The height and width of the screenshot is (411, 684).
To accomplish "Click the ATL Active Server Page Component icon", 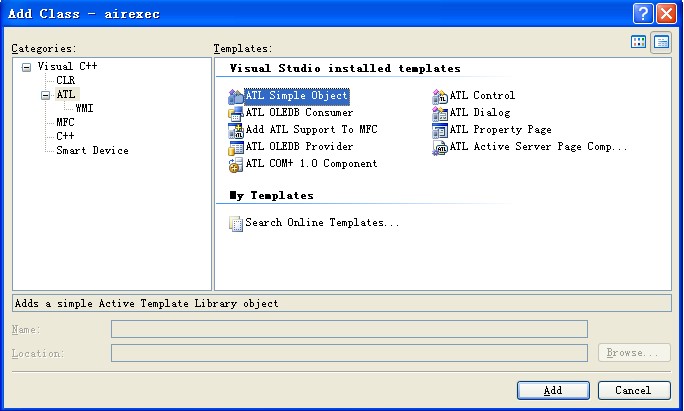I will pyautogui.click(x=440, y=147).
